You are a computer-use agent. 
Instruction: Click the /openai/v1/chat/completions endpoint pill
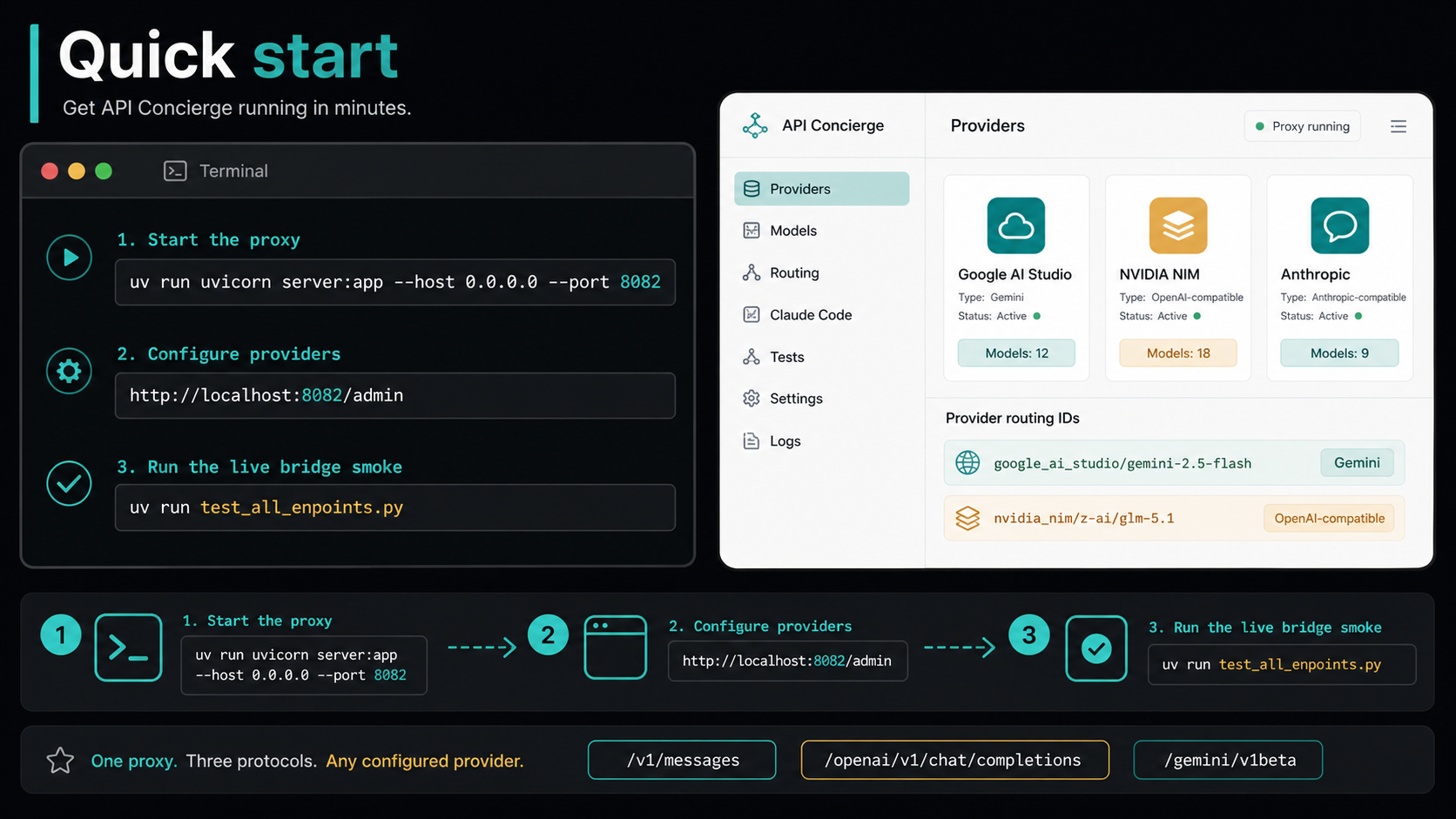coord(954,760)
